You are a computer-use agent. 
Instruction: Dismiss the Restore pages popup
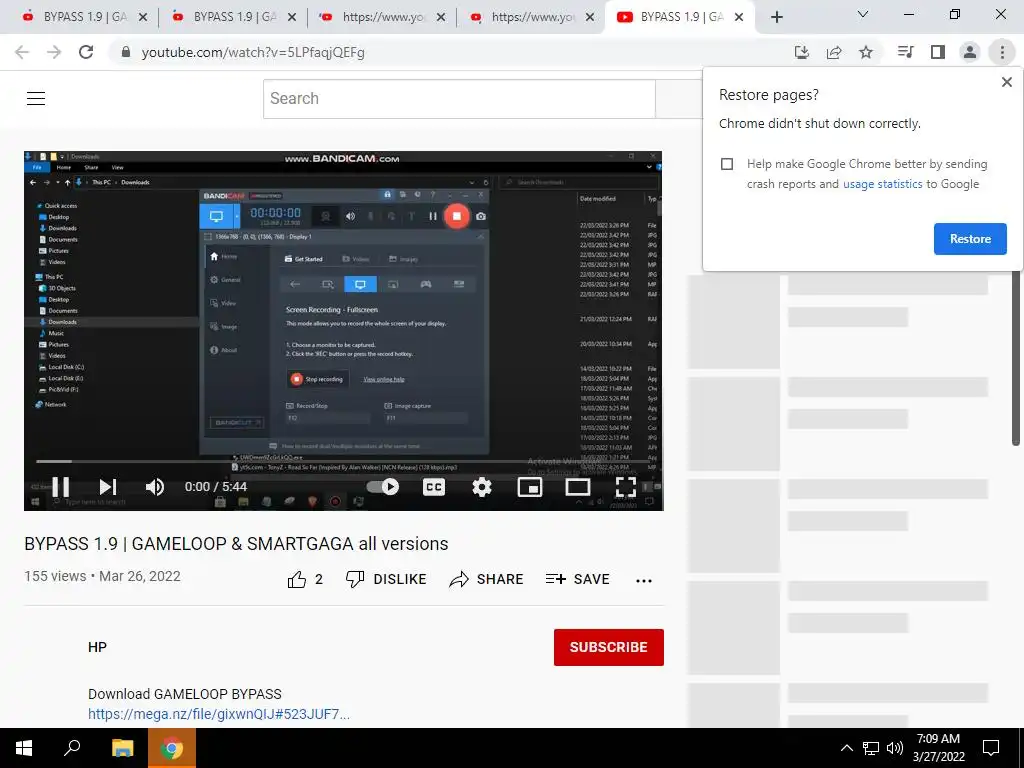point(1006,82)
